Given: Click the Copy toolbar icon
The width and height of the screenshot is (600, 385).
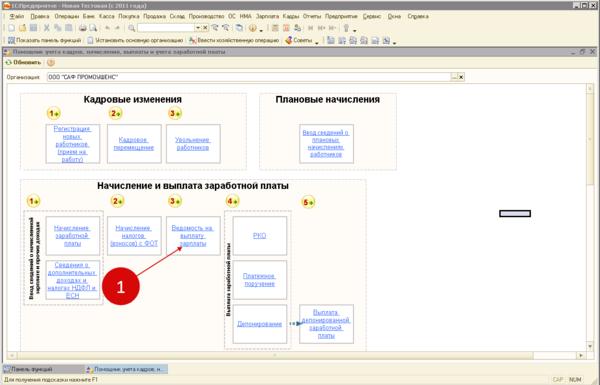Looking at the screenshot, I should [x=58, y=28].
